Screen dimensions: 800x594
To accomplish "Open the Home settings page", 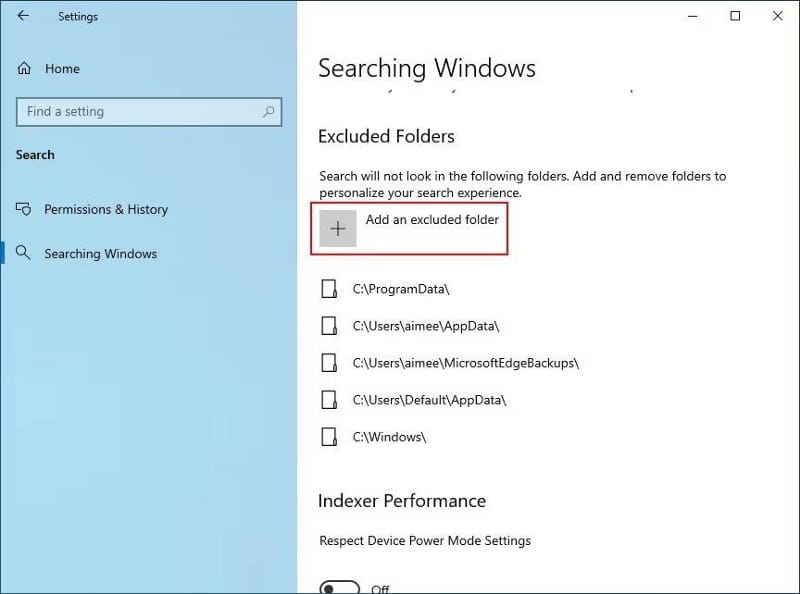I will click(x=62, y=68).
